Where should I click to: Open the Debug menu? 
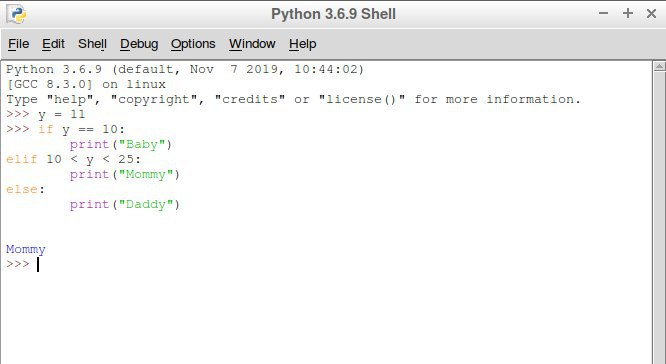(139, 44)
